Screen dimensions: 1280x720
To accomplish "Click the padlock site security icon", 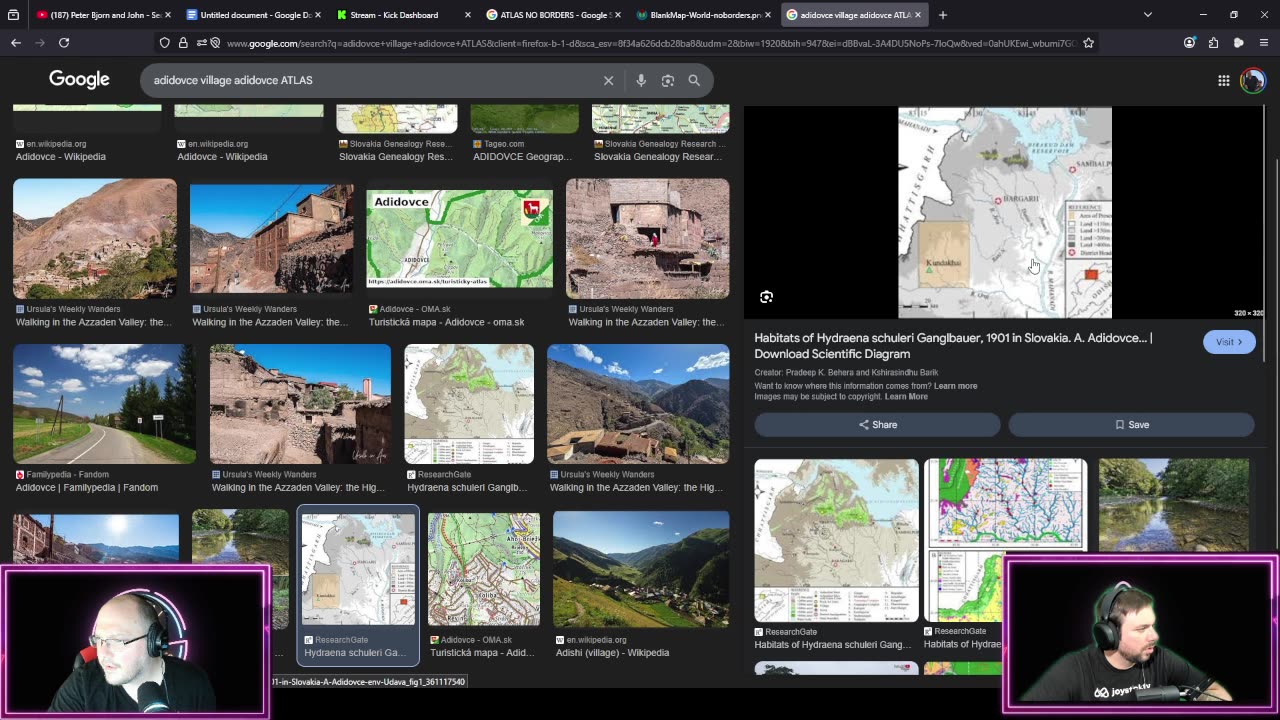I will click(x=183, y=43).
